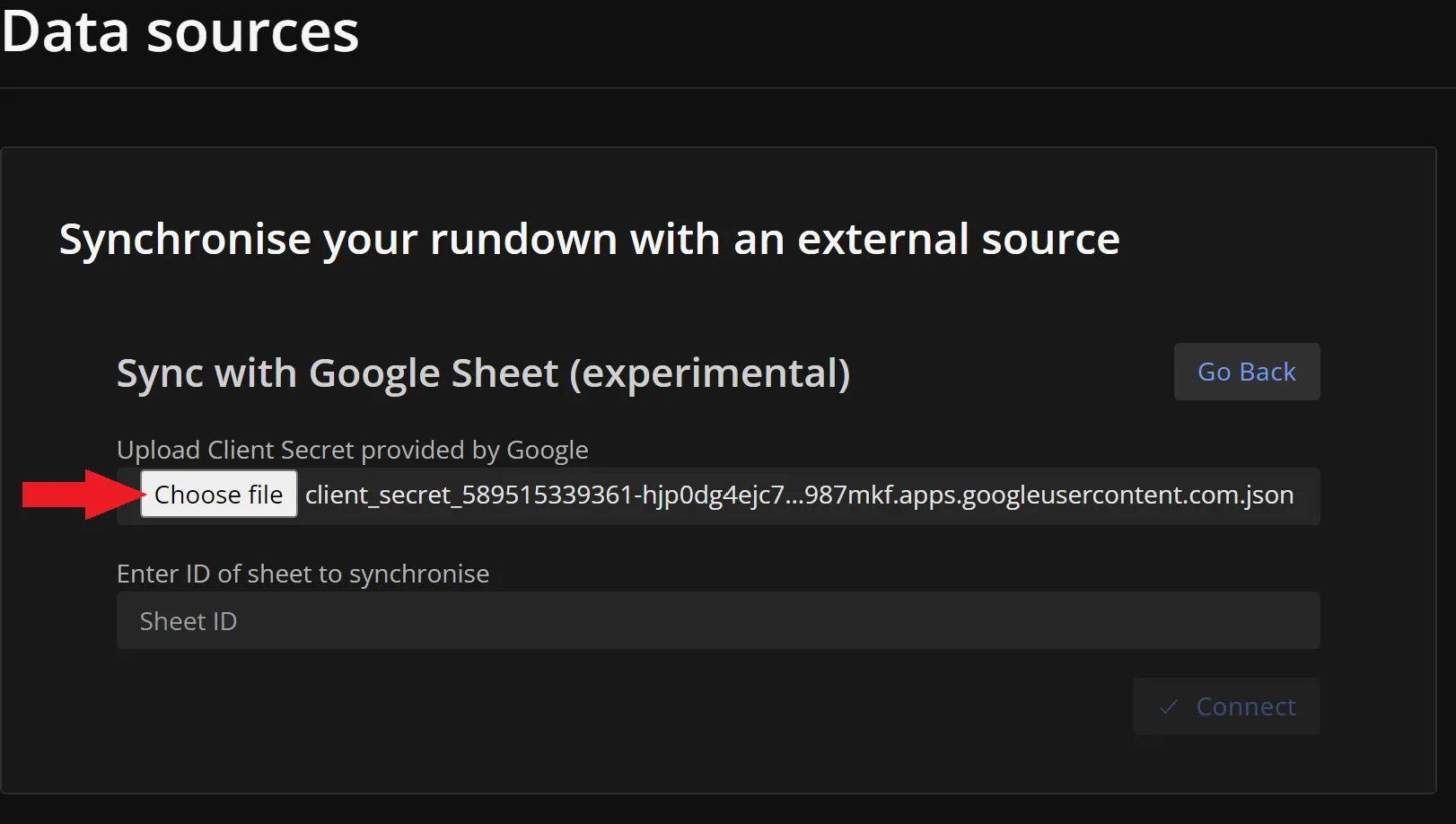The image size is (1456, 824).
Task: Focus the Sheet ID input field
Action: click(718, 620)
